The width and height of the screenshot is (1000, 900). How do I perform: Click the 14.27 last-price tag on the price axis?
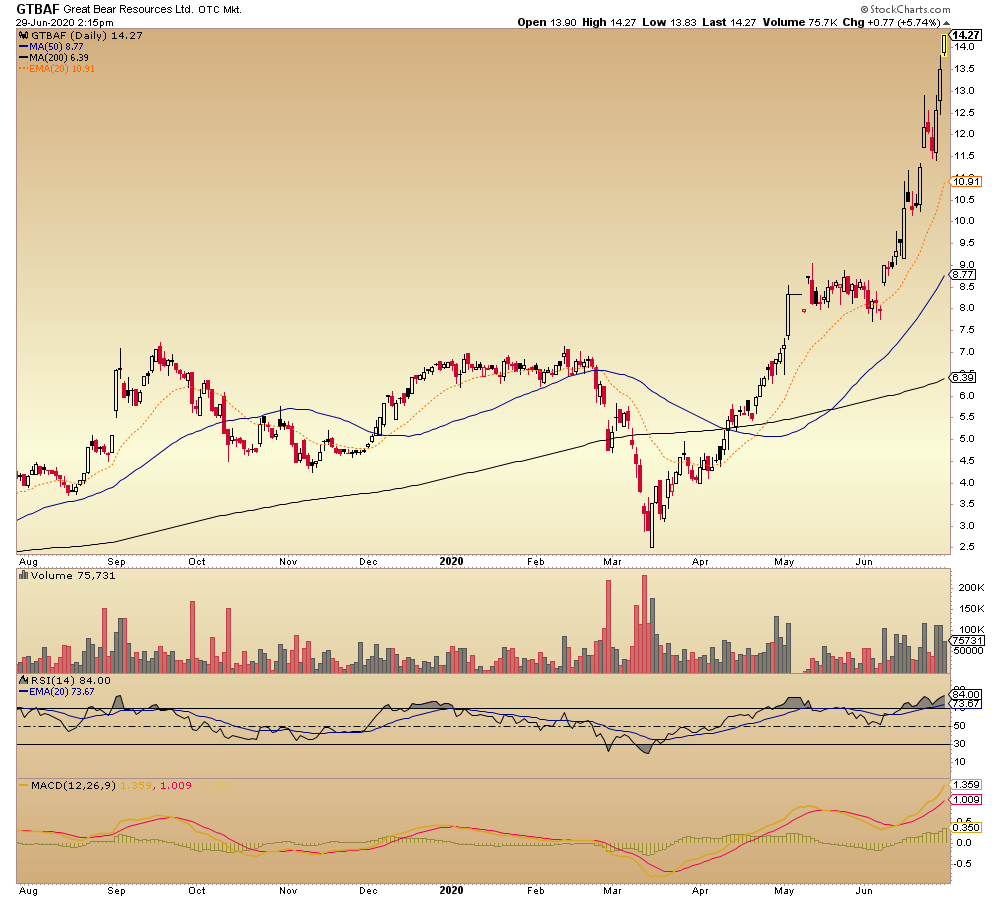pos(967,35)
